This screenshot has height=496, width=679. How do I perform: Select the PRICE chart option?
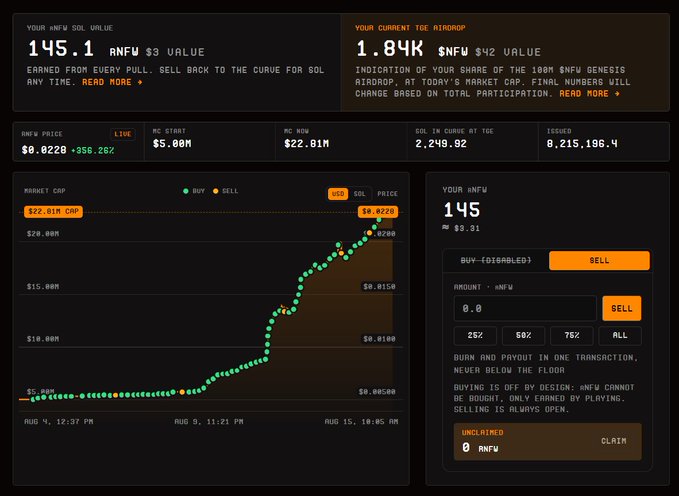coord(387,194)
